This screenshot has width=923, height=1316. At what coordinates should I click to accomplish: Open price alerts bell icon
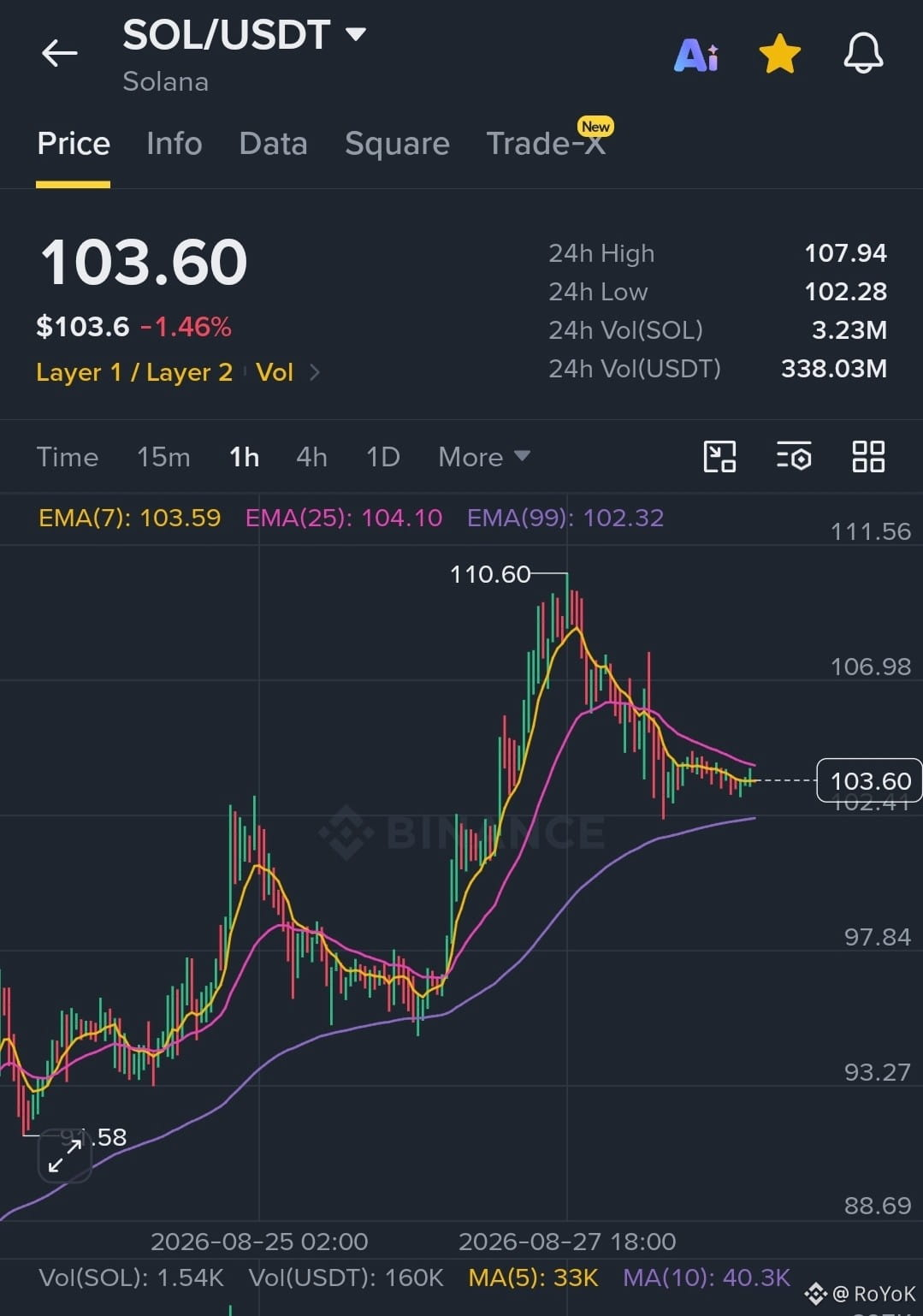[x=863, y=53]
